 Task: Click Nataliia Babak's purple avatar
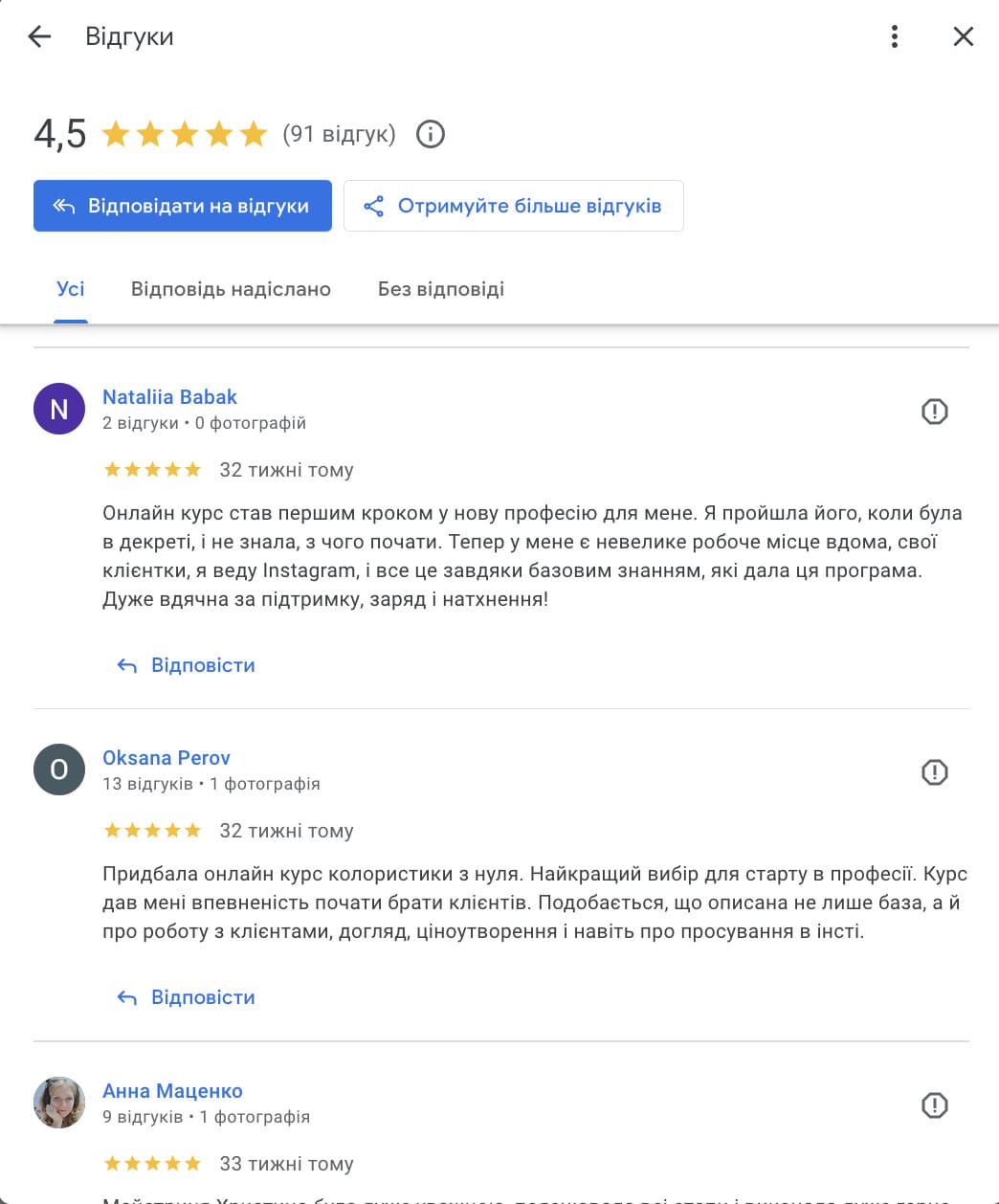pos(59,410)
